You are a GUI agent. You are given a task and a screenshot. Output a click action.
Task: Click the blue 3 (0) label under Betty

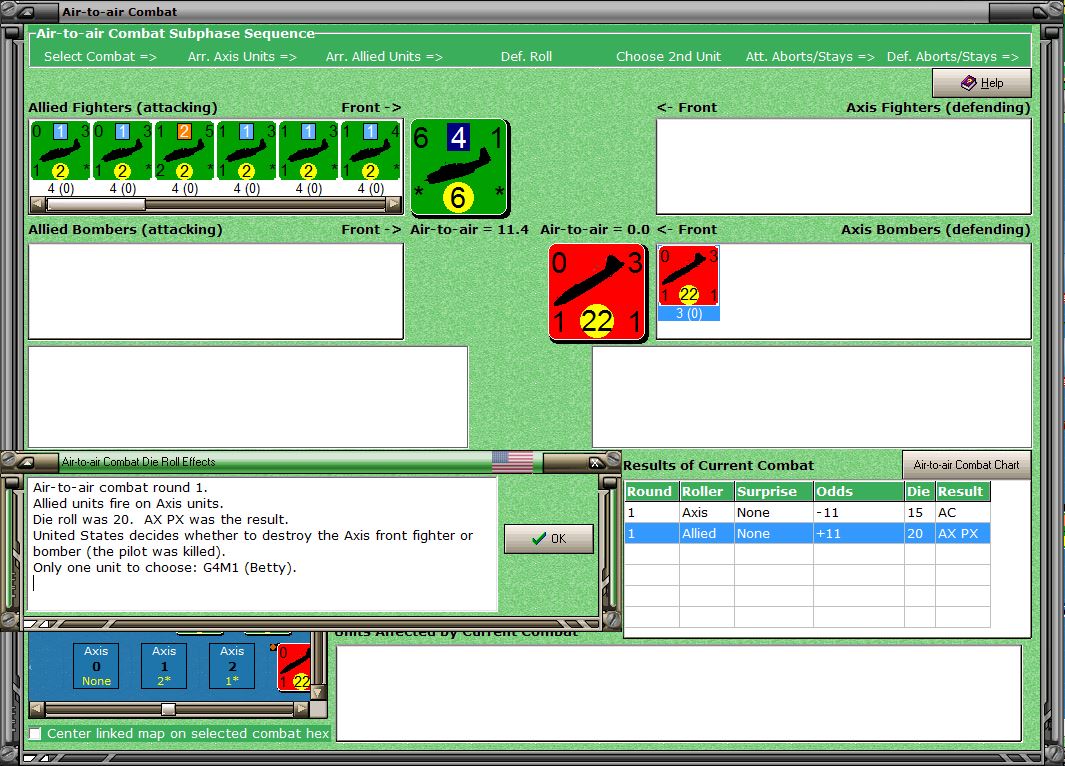[689, 314]
